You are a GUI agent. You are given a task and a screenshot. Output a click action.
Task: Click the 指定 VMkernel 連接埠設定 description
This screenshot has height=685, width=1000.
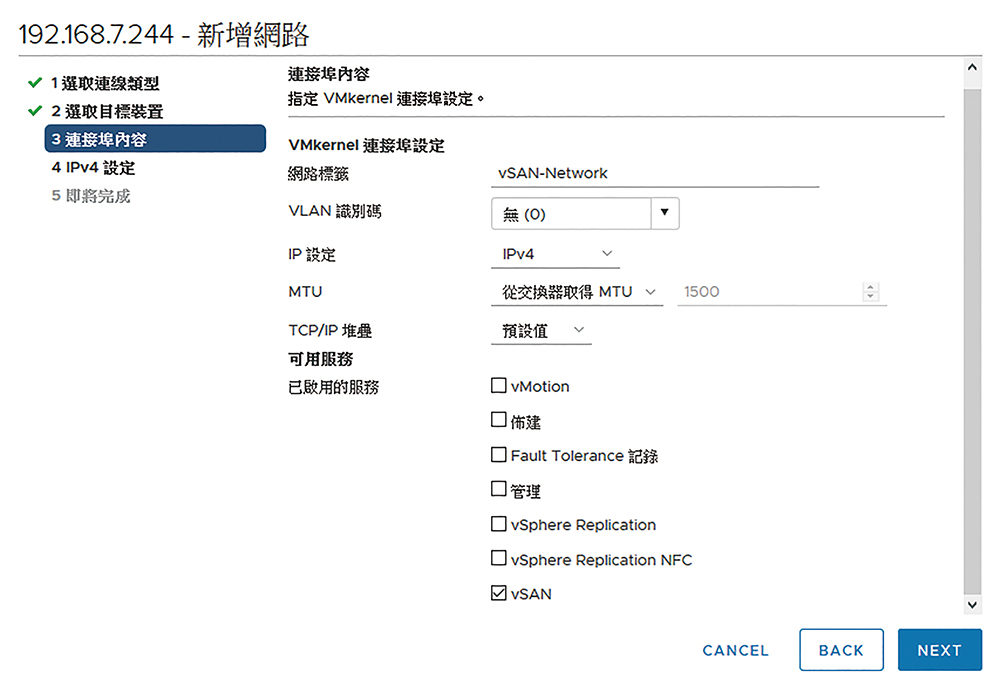385,99
